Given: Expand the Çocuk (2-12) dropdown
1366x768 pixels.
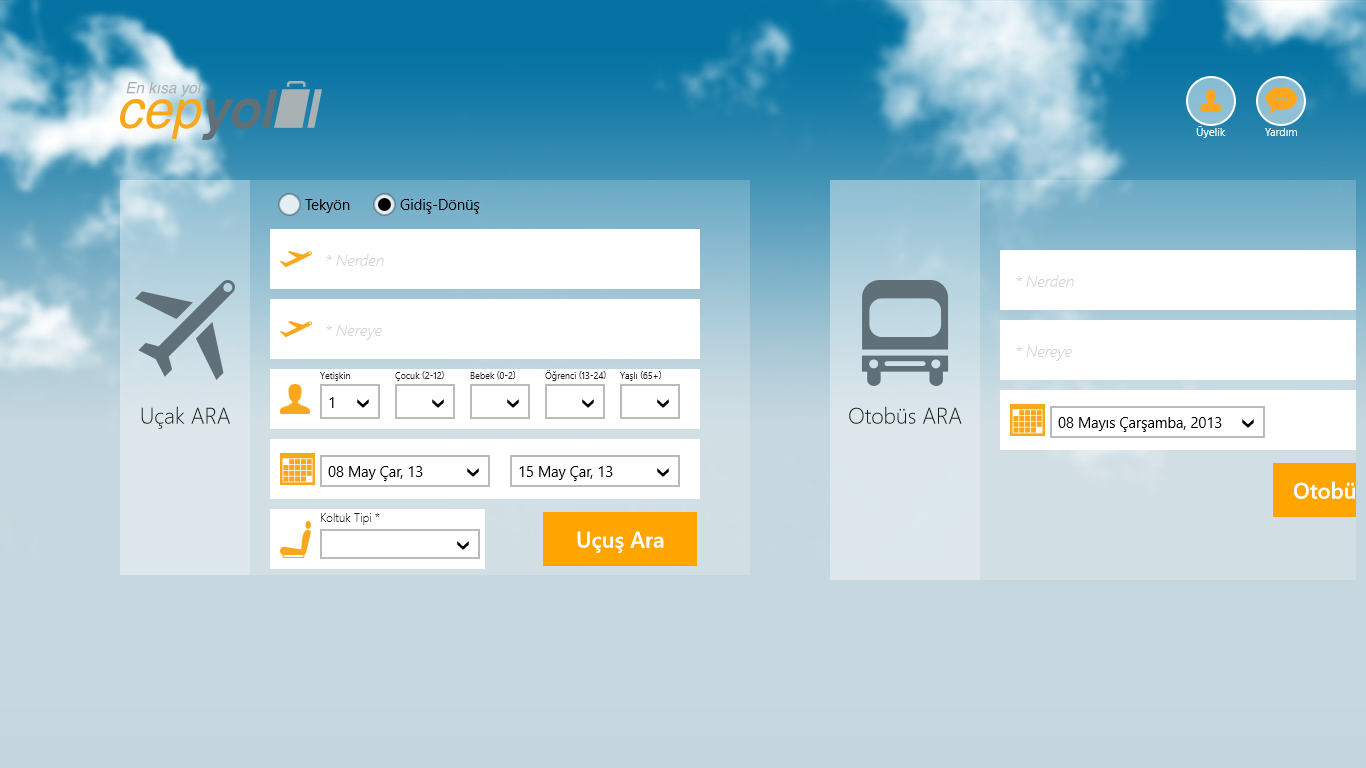Looking at the screenshot, I should [424, 402].
